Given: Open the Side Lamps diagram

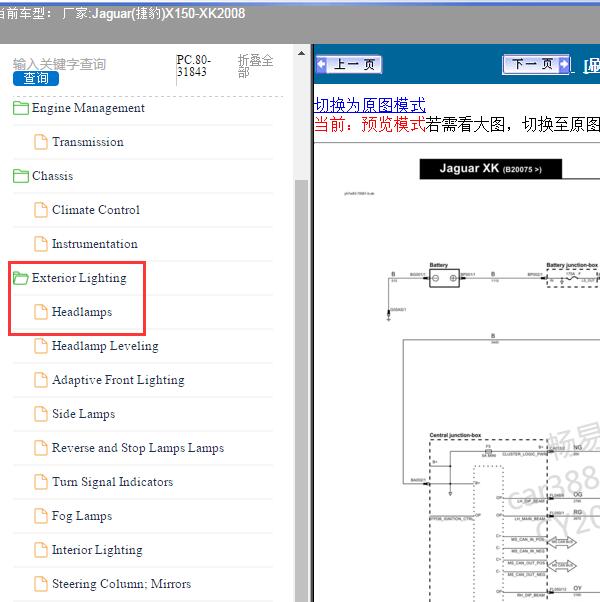Looking at the screenshot, I should click(83, 414).
